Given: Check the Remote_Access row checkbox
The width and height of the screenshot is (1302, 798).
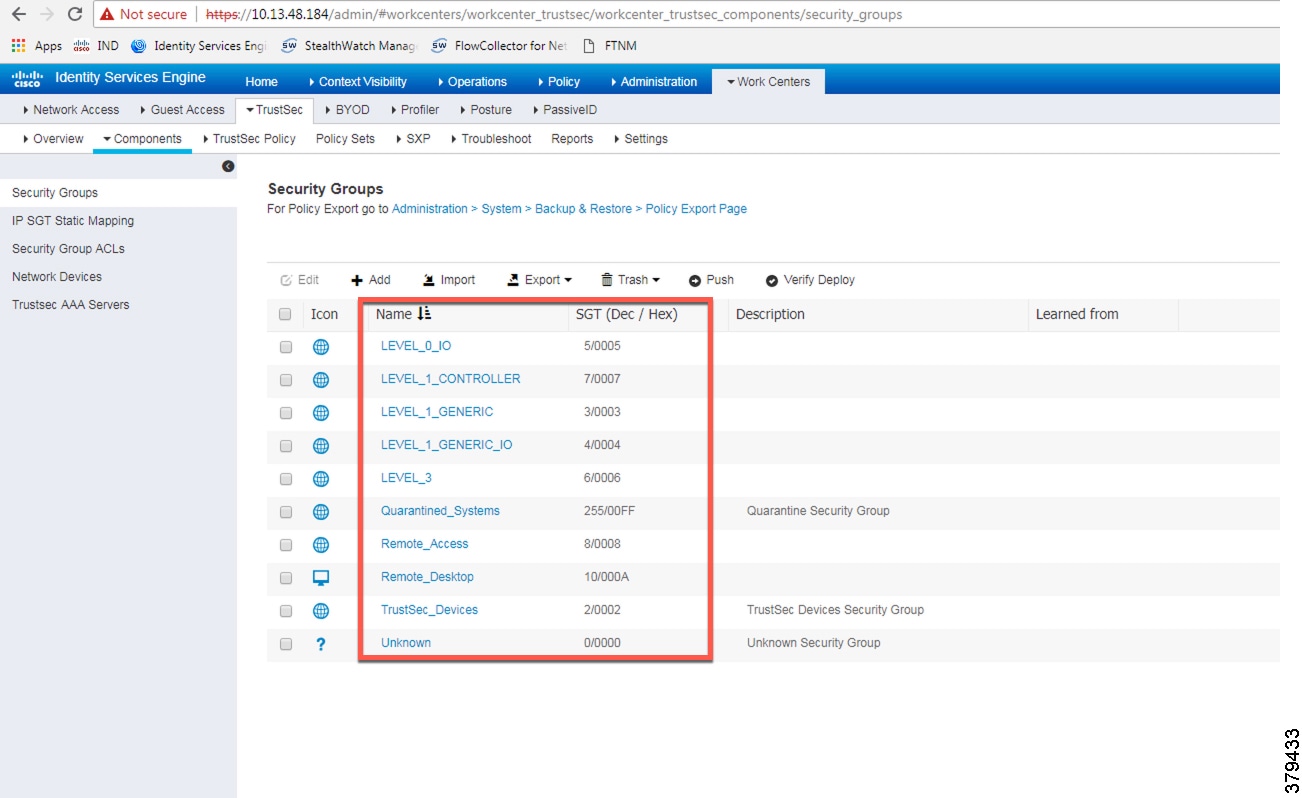Looking at the screenshot, I should point(286,545).
